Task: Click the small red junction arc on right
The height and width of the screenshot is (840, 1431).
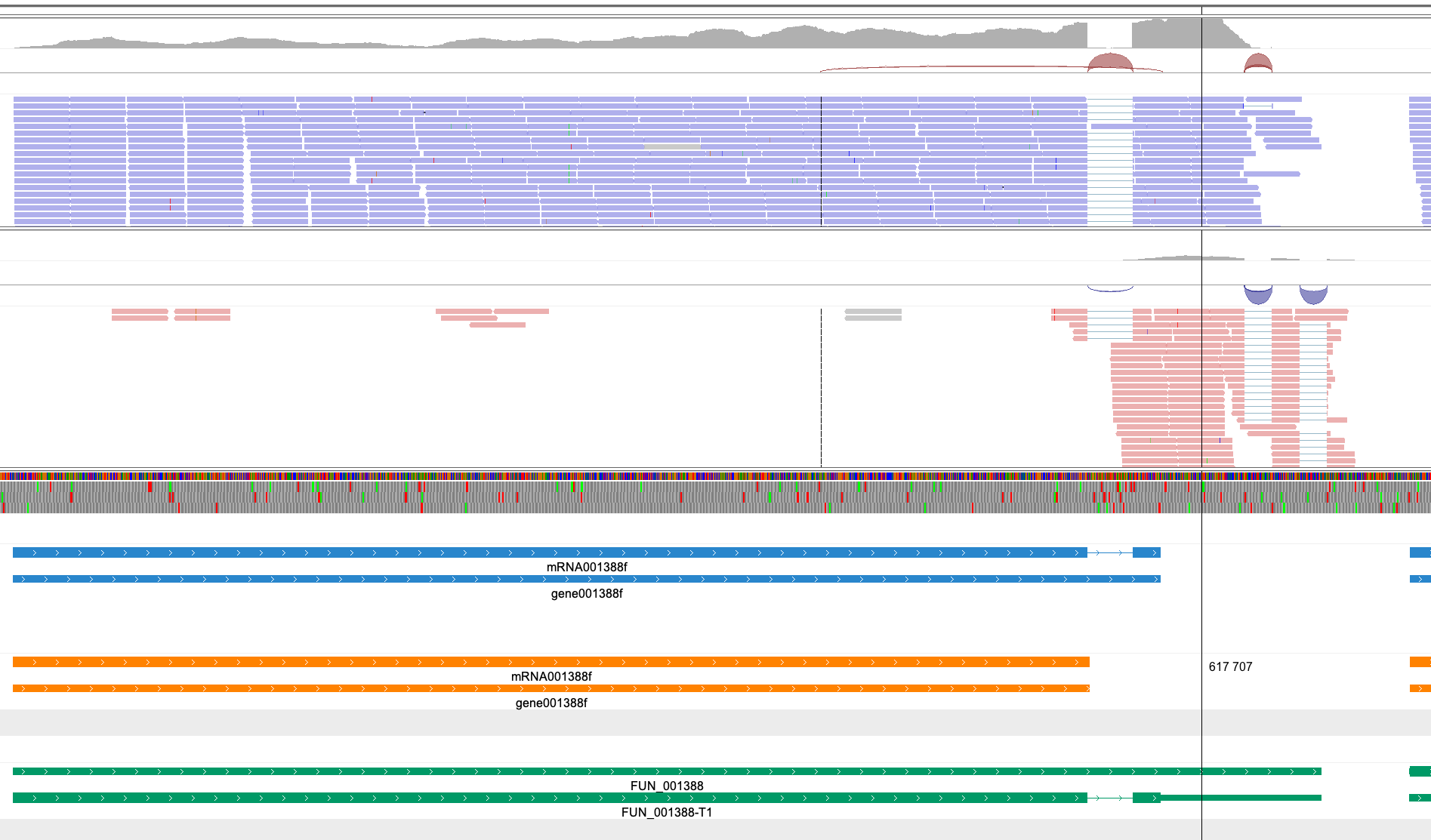Action: (1258, 63)
